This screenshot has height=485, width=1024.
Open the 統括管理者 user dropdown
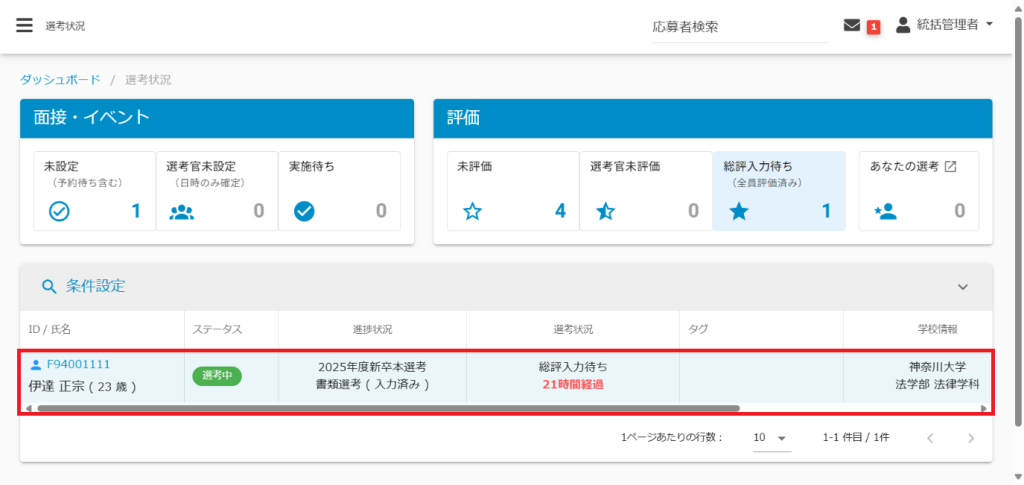tap(944, 25)
